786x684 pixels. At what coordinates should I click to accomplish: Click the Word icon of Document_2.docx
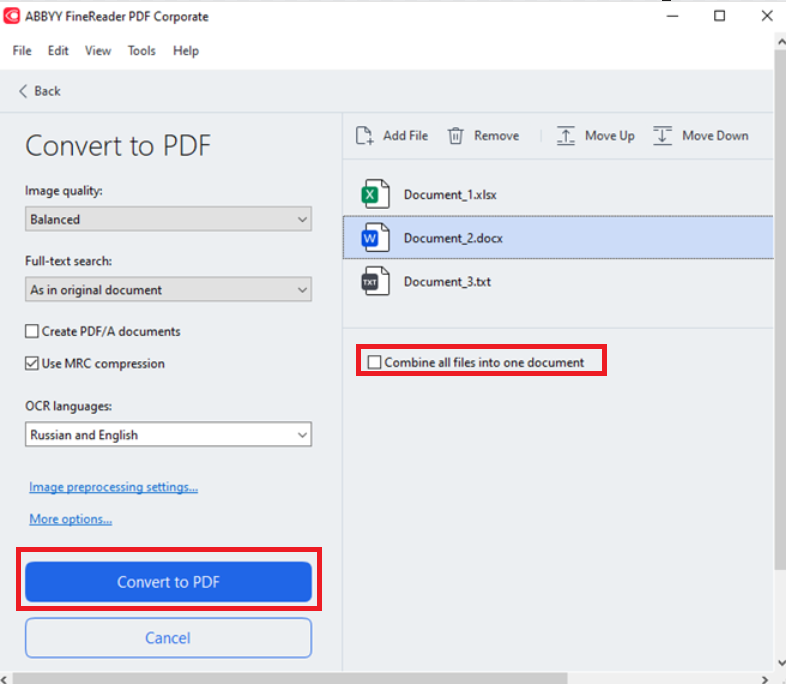[x=375, y=238]
